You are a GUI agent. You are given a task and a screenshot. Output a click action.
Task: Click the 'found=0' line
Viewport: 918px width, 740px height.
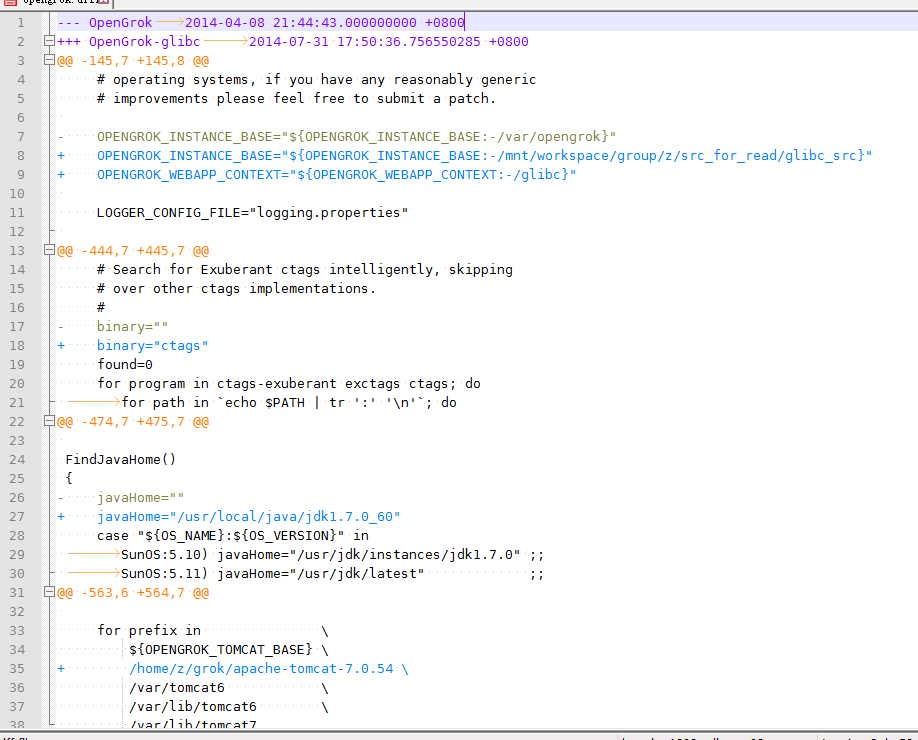point(125,365)
